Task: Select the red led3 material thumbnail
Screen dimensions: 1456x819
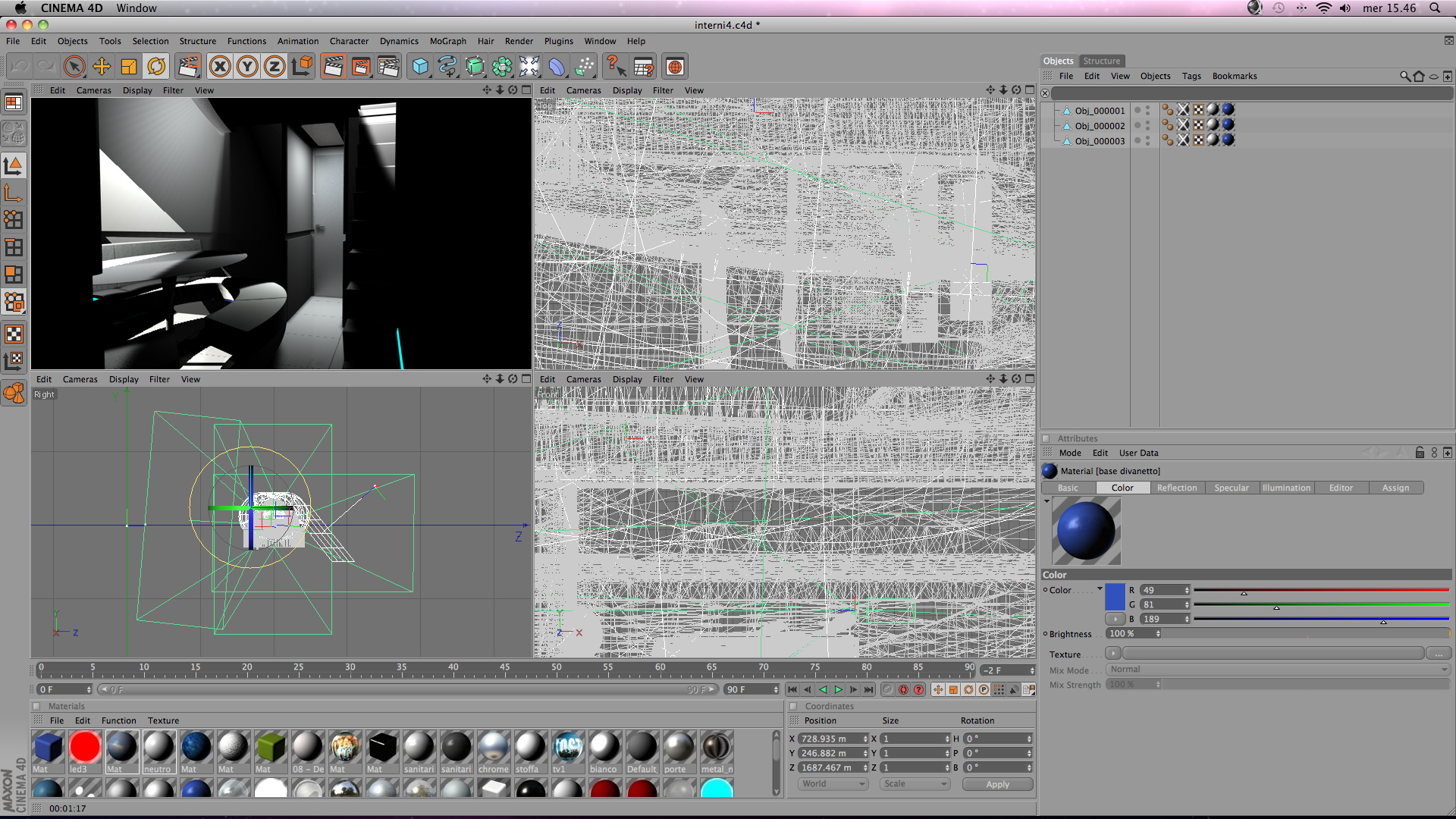Action: coord(85,748)
